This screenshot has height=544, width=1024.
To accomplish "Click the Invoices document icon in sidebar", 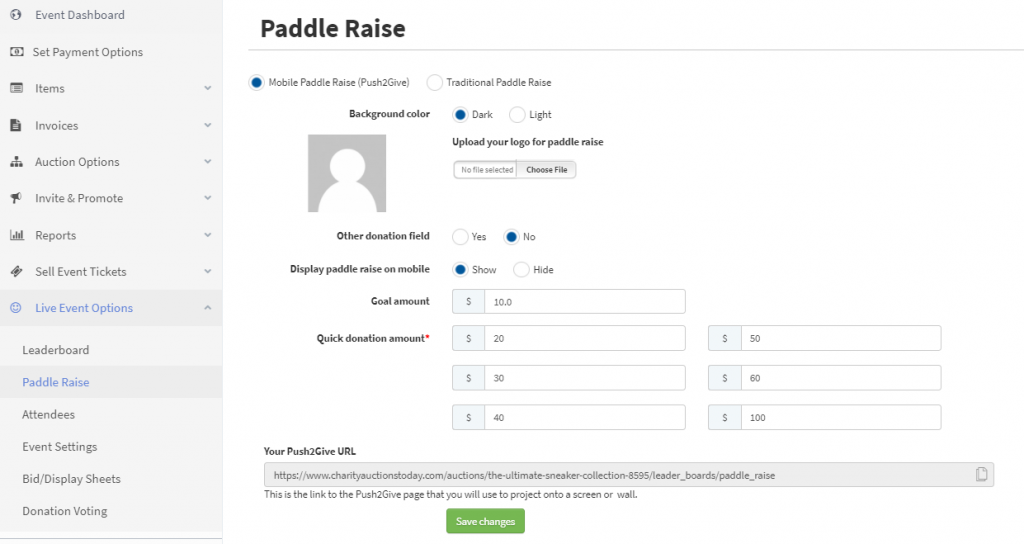I will (x=16, y=125).
